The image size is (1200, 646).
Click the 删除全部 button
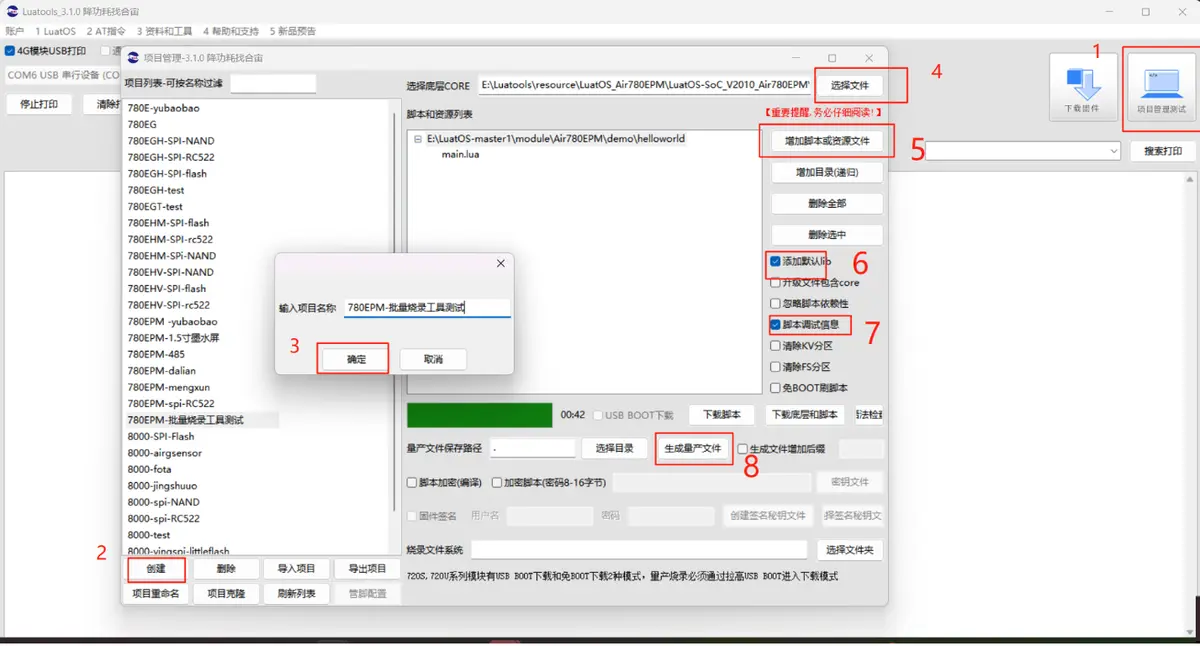[827, 204]
